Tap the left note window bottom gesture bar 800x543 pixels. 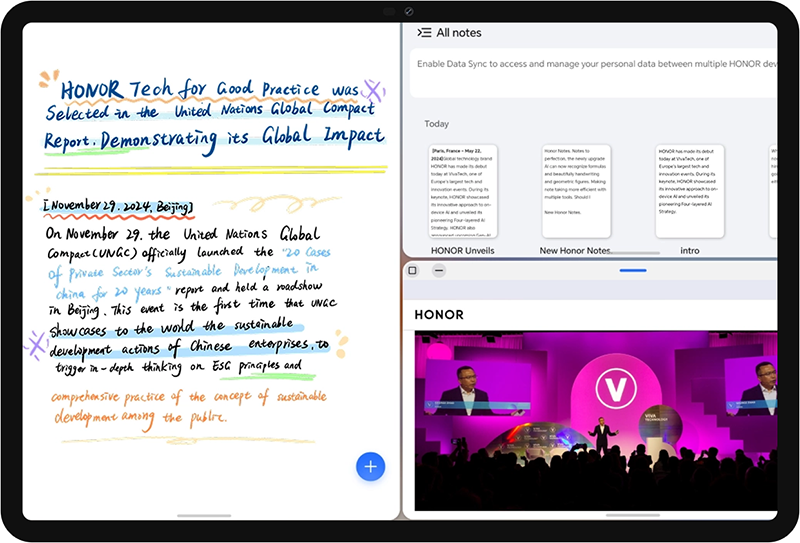[204, 516]
